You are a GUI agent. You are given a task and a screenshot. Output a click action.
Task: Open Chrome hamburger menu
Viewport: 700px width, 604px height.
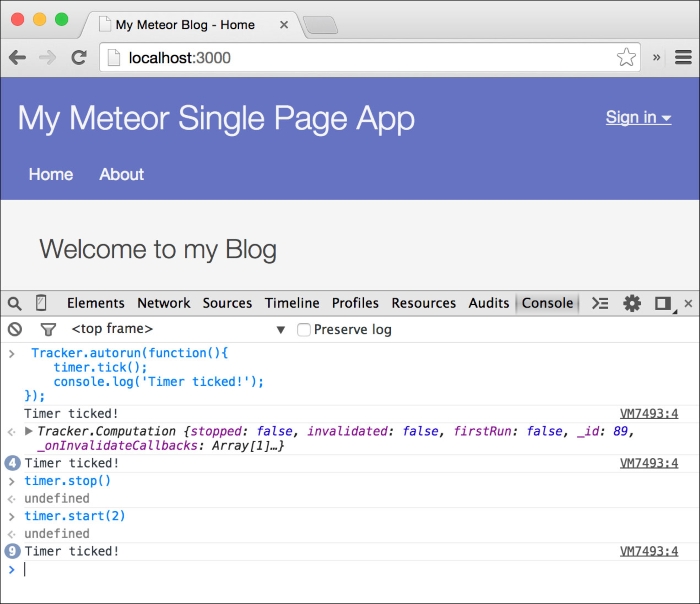(x=683, y=58)
